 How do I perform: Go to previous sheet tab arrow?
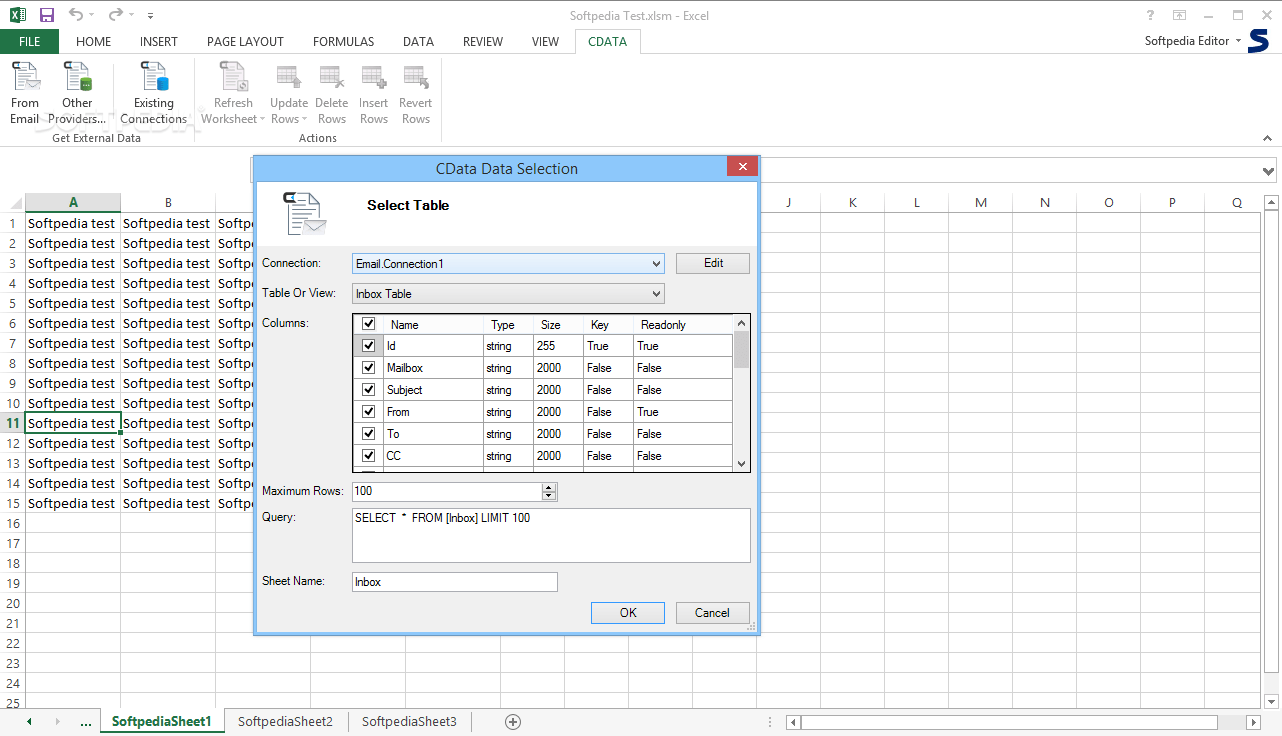29,721
